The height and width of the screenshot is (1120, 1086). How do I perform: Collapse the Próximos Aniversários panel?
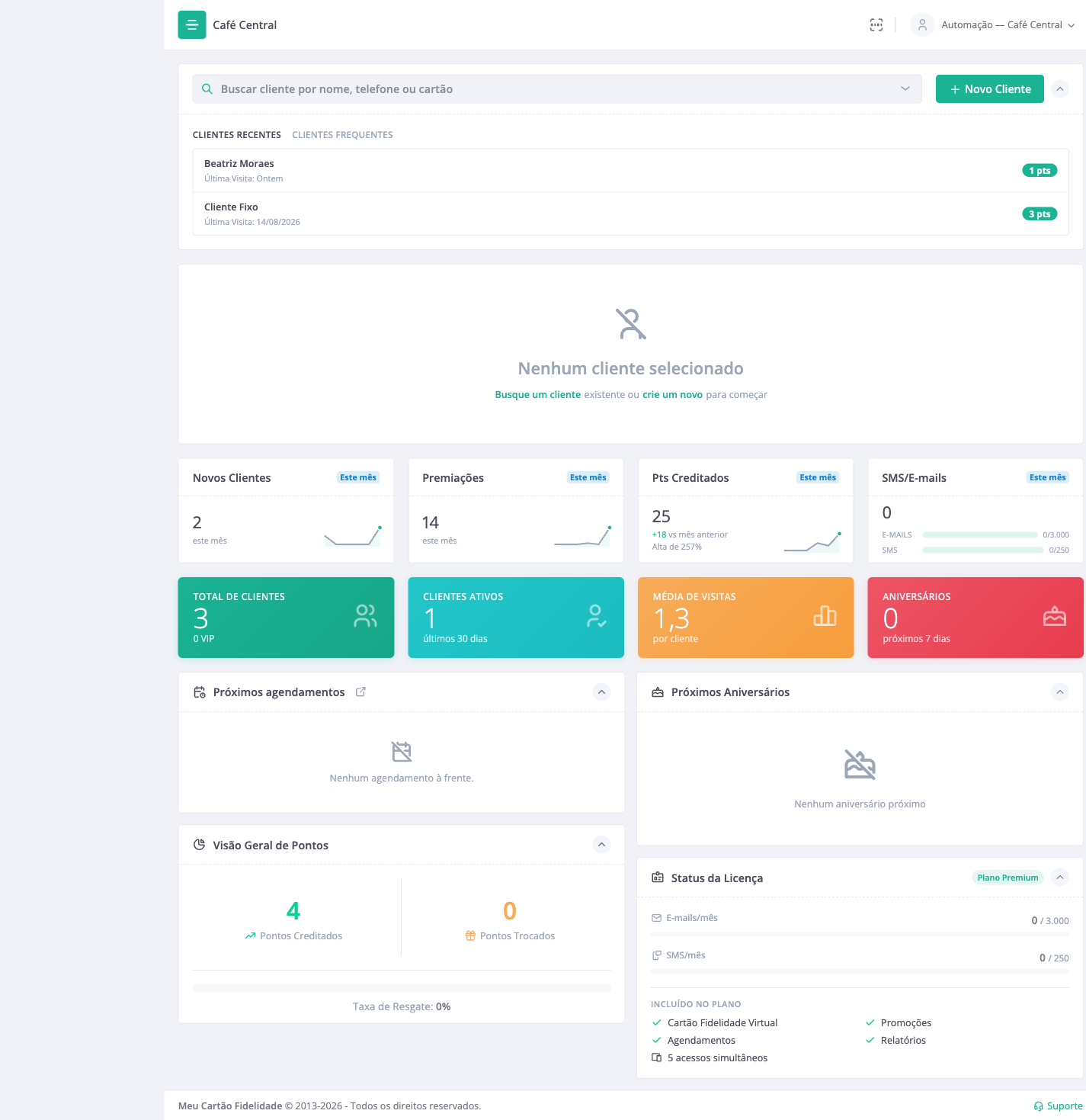point(1060,692)
